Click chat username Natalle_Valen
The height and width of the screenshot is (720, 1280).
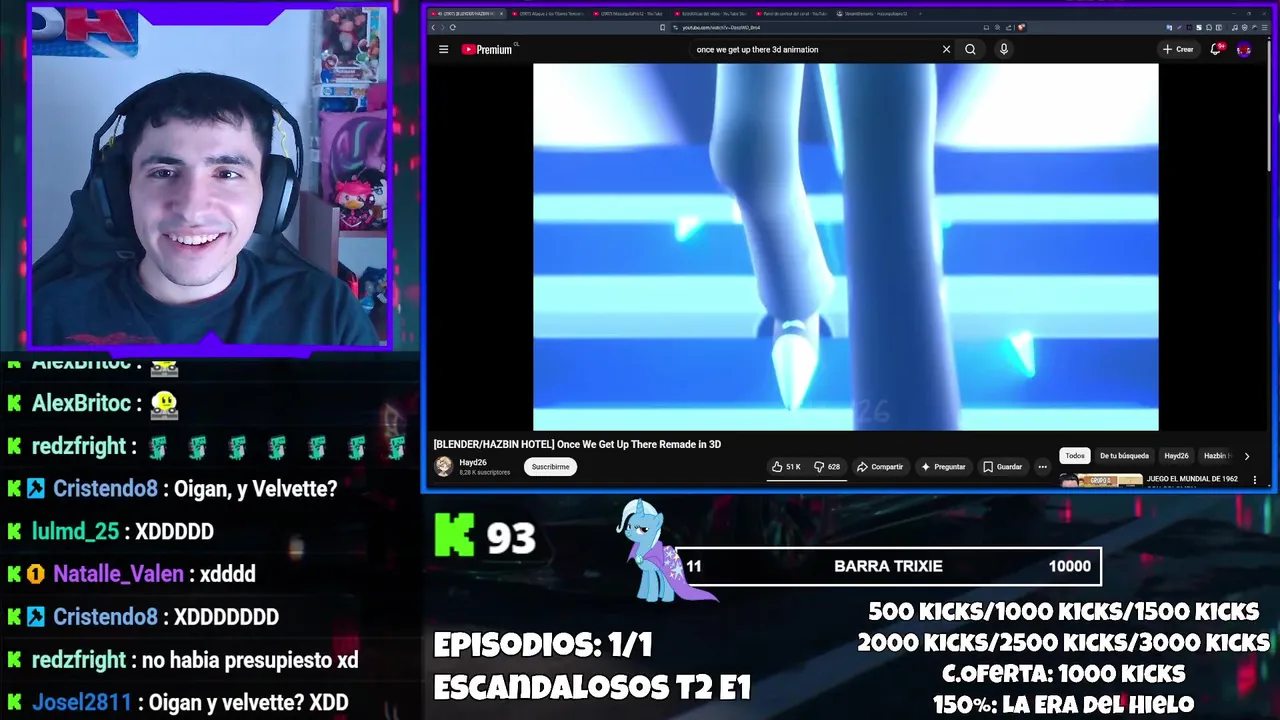118,574
